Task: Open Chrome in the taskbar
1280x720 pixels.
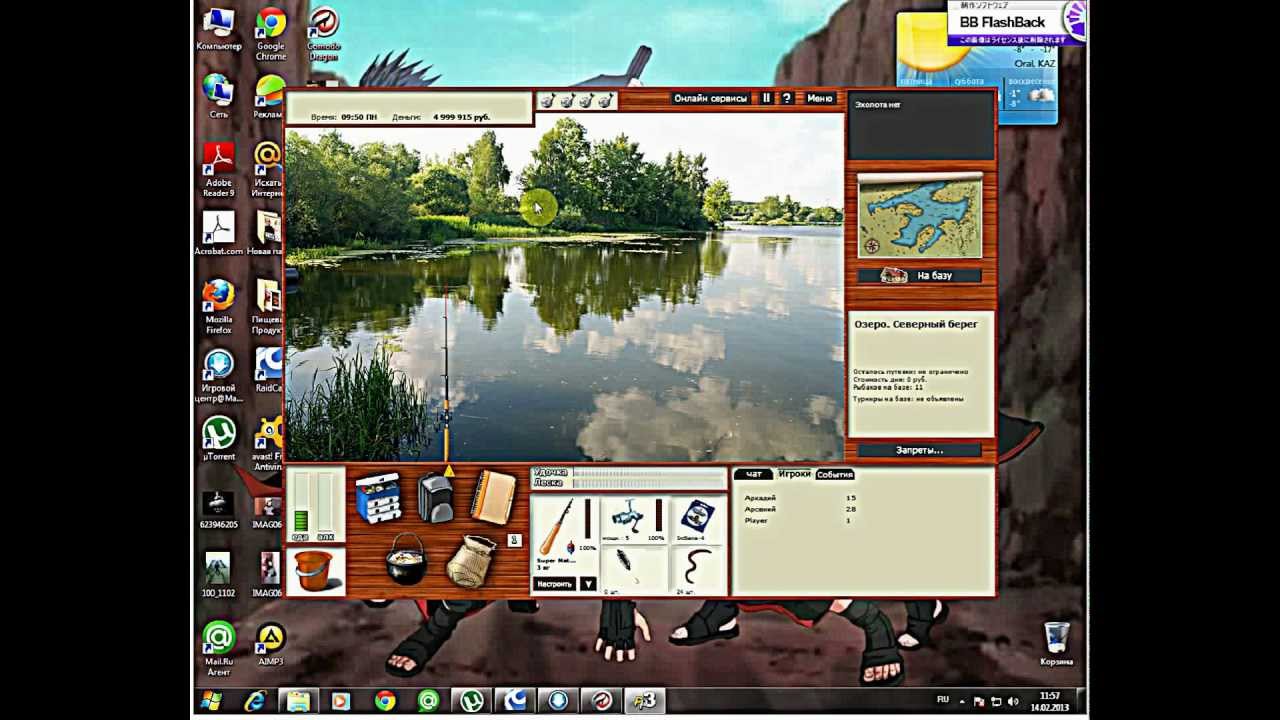Action: coord(385,701)
